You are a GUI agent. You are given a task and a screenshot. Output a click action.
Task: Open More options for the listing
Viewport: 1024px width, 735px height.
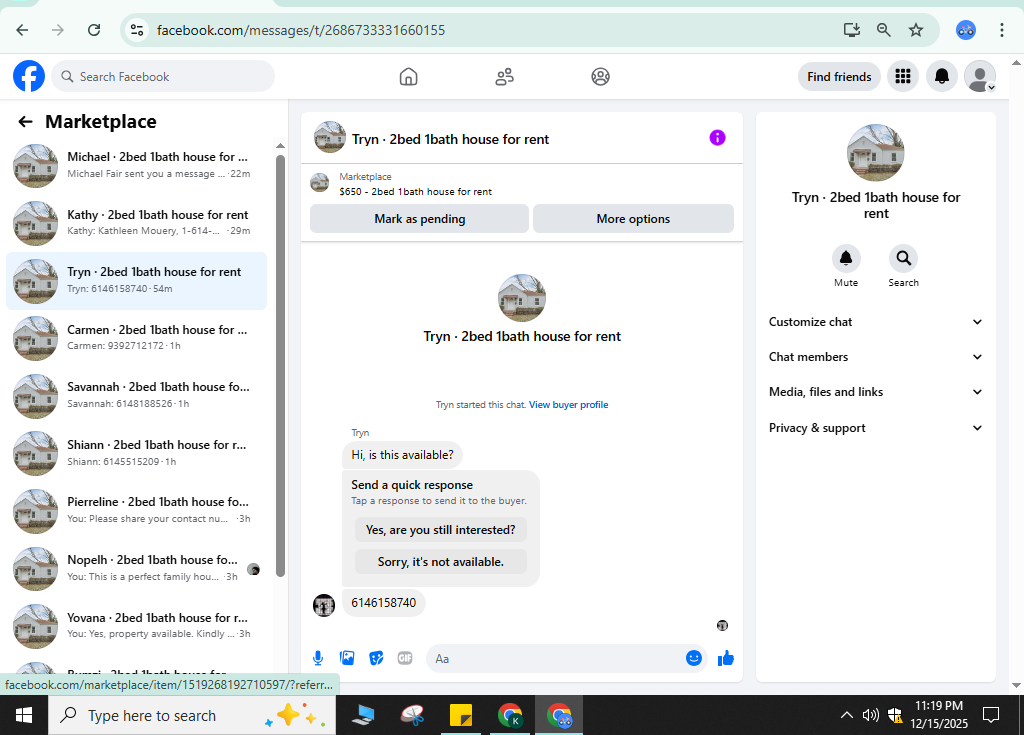(633, 219)
